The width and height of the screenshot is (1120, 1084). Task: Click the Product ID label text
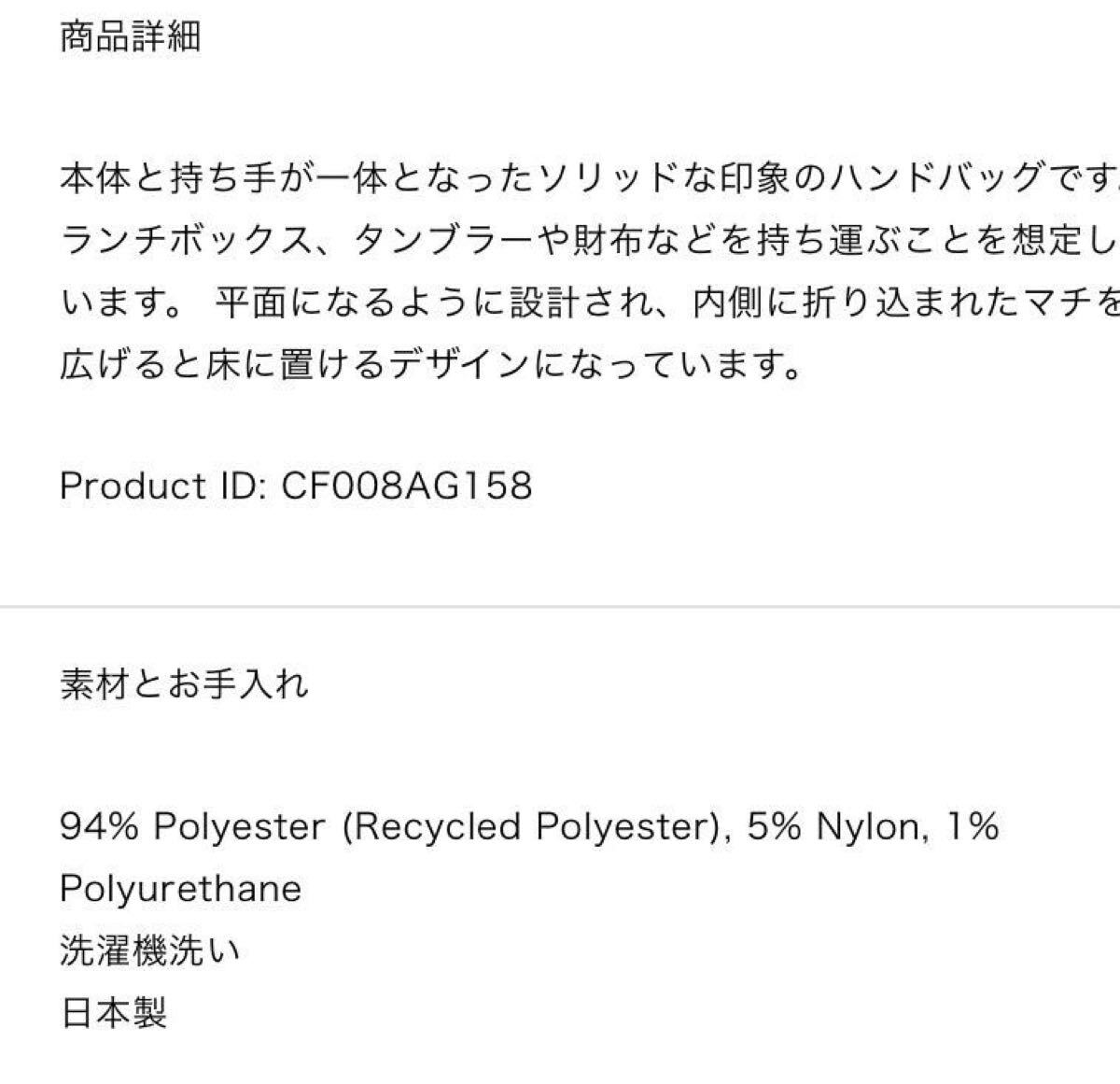coord(164,486)
